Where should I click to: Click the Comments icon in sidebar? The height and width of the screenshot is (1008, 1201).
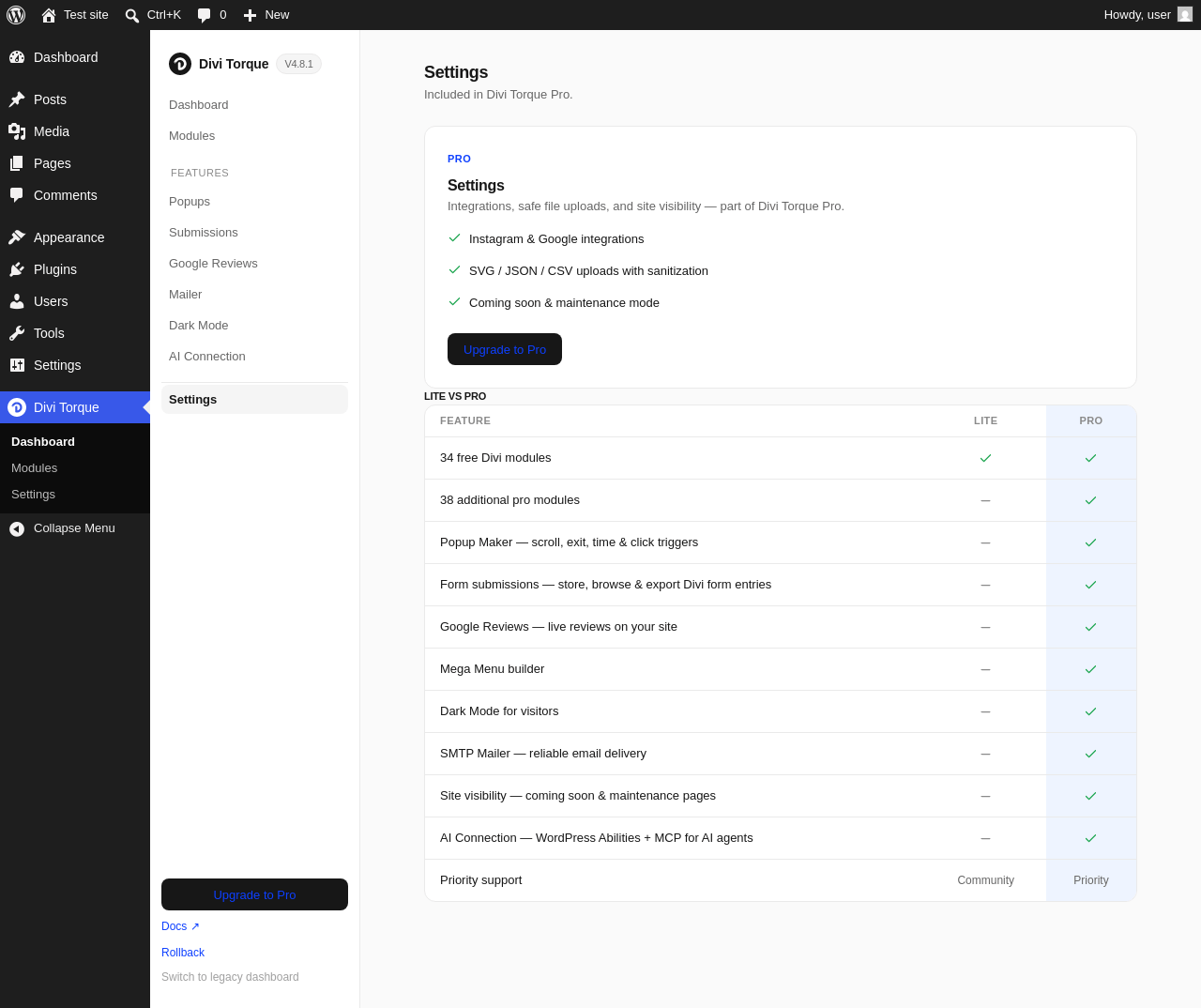17,195
